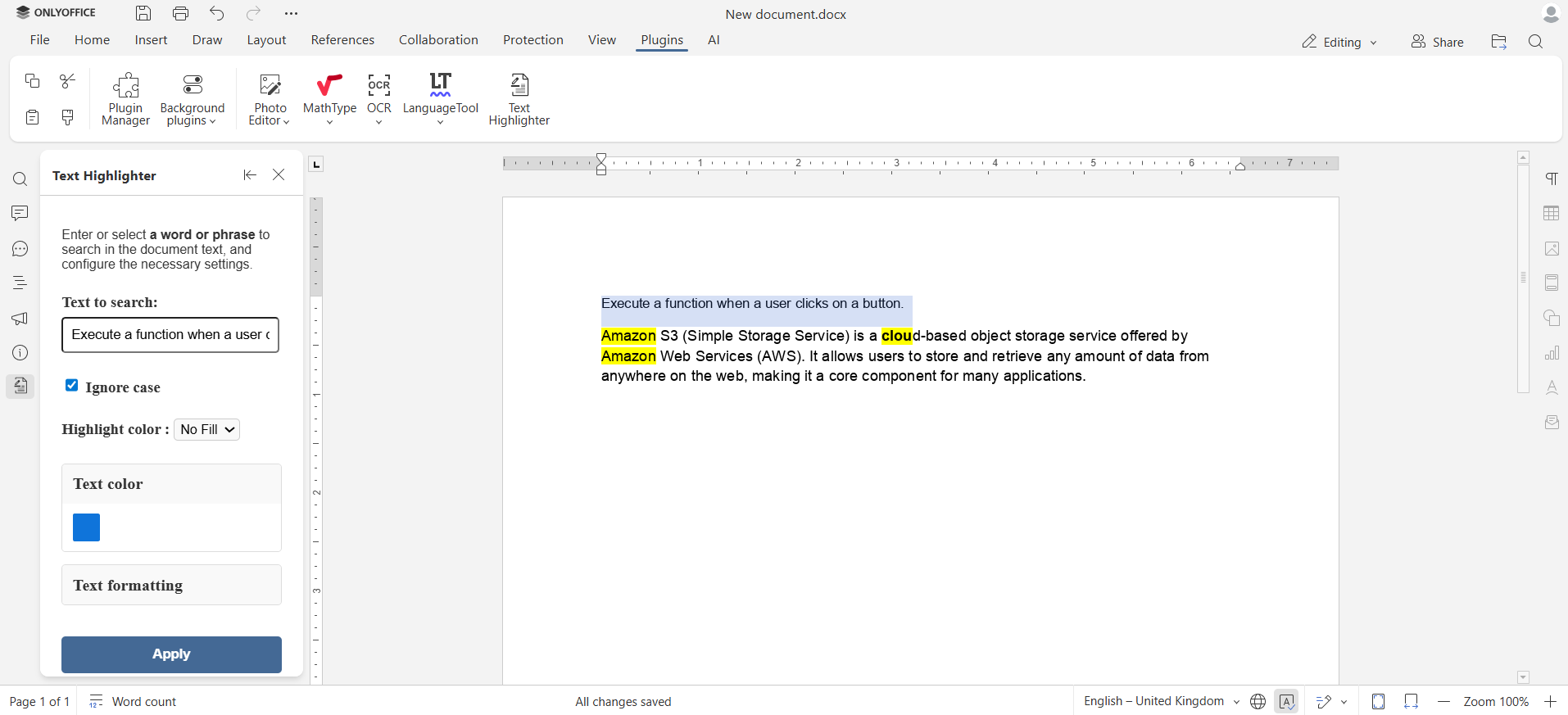Image resolution: width=1568 pixels, height=715 pixels.
Task: Expand the Text formatting section
Action: point(171,585)
